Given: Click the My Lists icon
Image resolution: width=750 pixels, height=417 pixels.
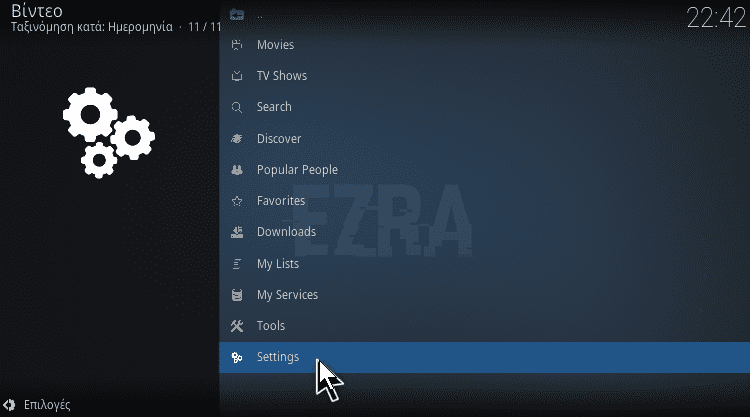Looking at the screenshot, I should tap(237, 263).
